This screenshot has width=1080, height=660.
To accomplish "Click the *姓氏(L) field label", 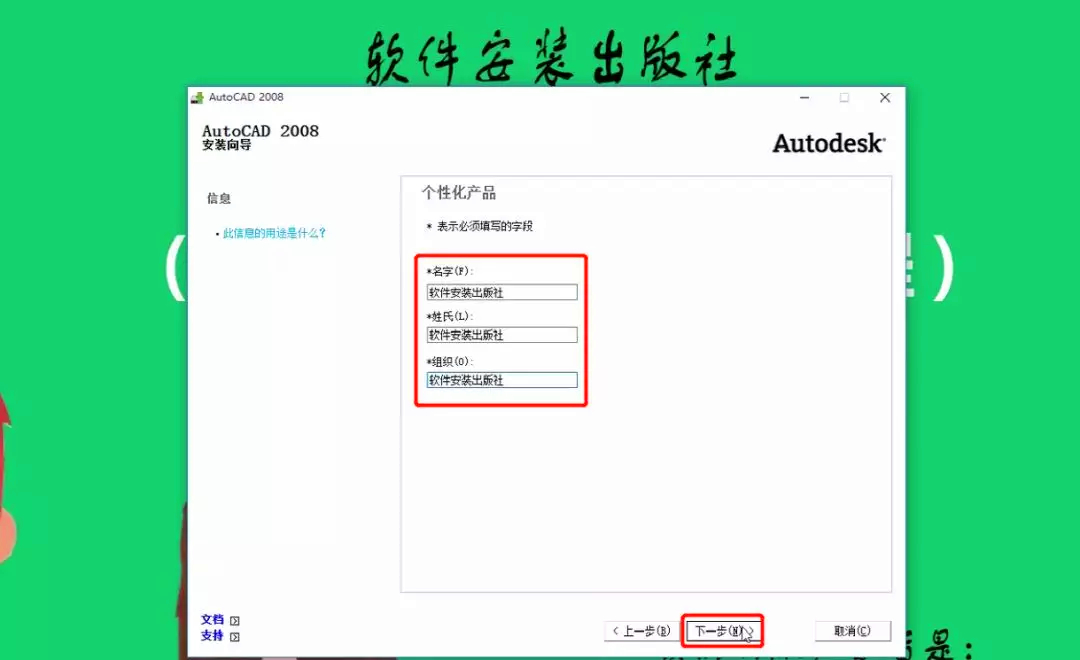I will click(x=449, y=316).
